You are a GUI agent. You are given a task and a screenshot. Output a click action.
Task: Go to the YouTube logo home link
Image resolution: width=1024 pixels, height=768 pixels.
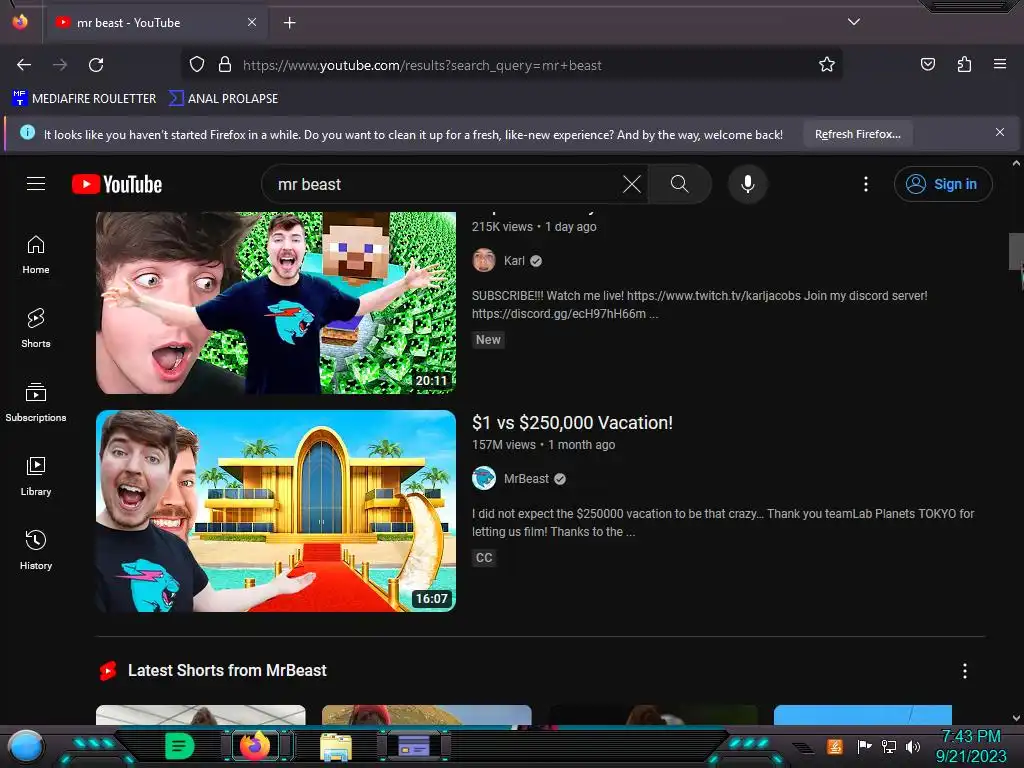coord(117,184)
